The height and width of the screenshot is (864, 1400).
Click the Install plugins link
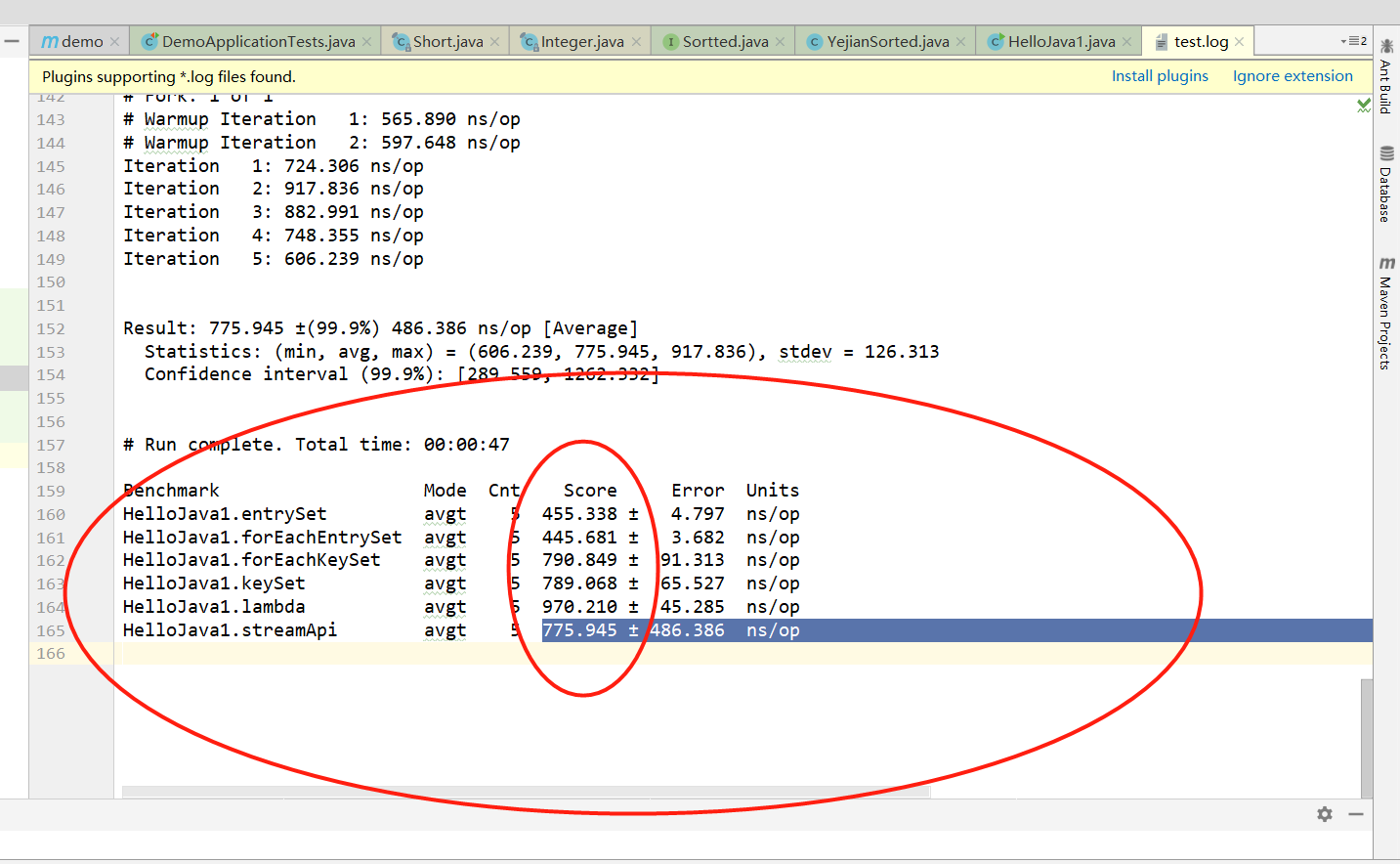coord(1160,76)
